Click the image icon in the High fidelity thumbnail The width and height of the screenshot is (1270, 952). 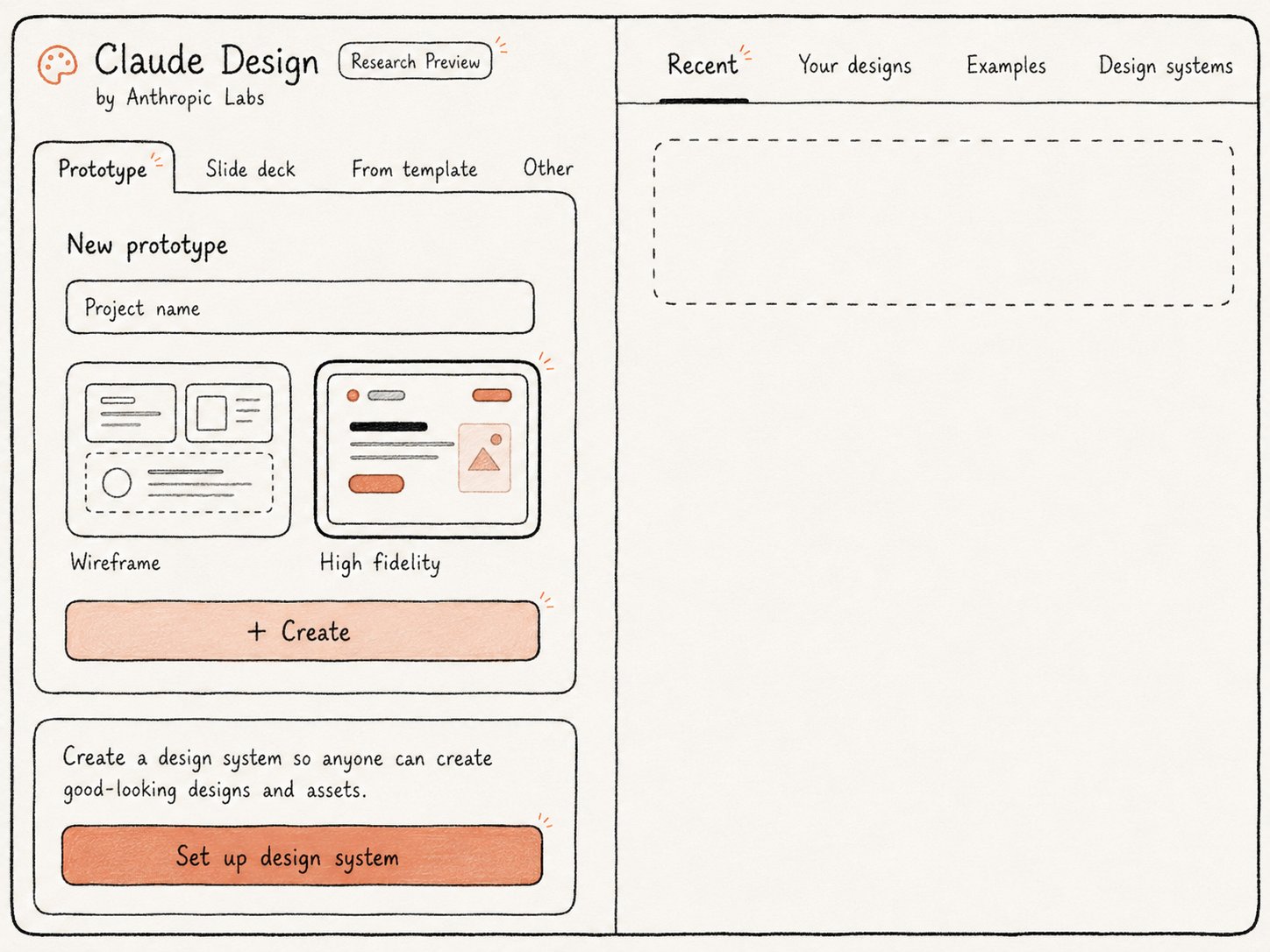[485, 458]
